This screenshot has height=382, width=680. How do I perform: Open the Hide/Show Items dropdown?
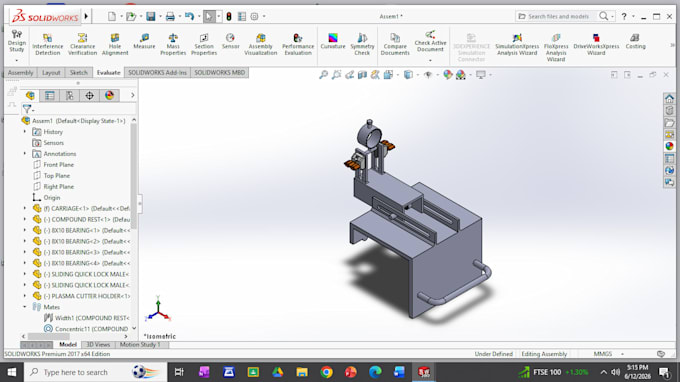437,75
